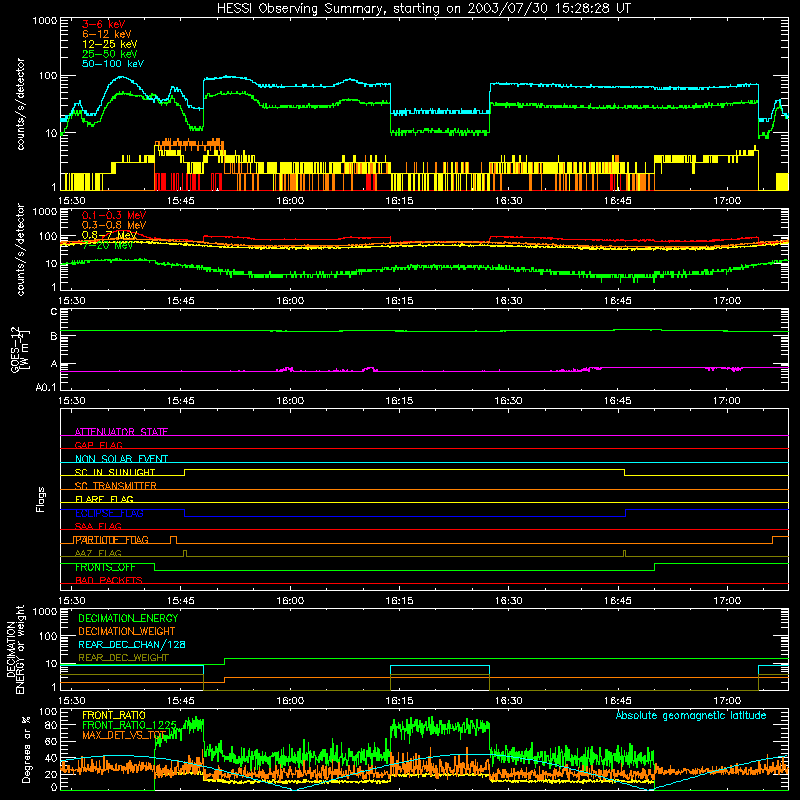Click the vertical Flags axis title
The width and height of the screenshot is (800, 800).
click(41, 499)
